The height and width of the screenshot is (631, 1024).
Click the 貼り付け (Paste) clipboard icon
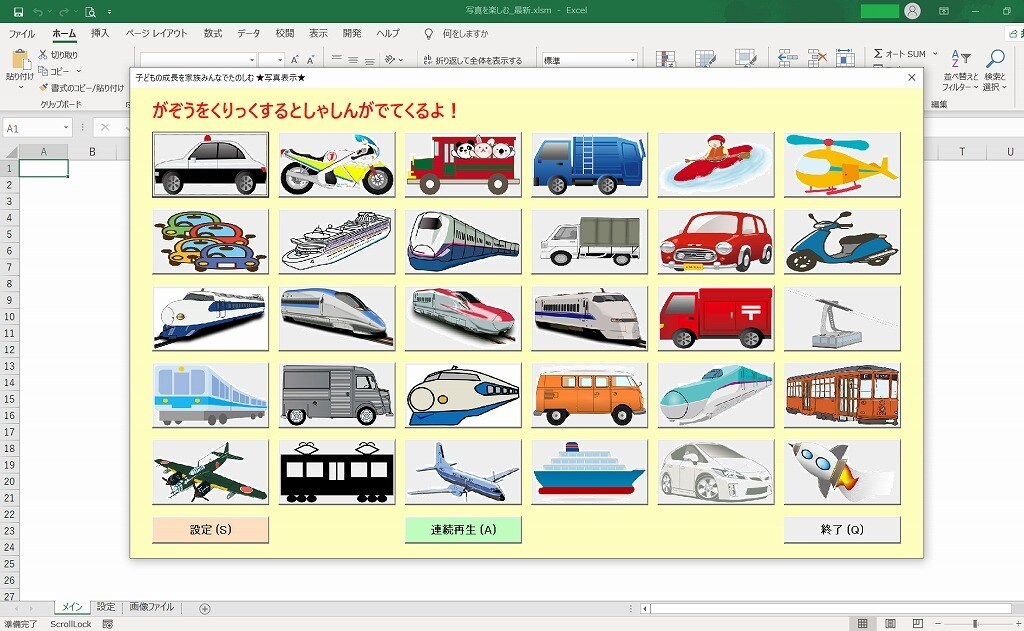click(20, 61)
